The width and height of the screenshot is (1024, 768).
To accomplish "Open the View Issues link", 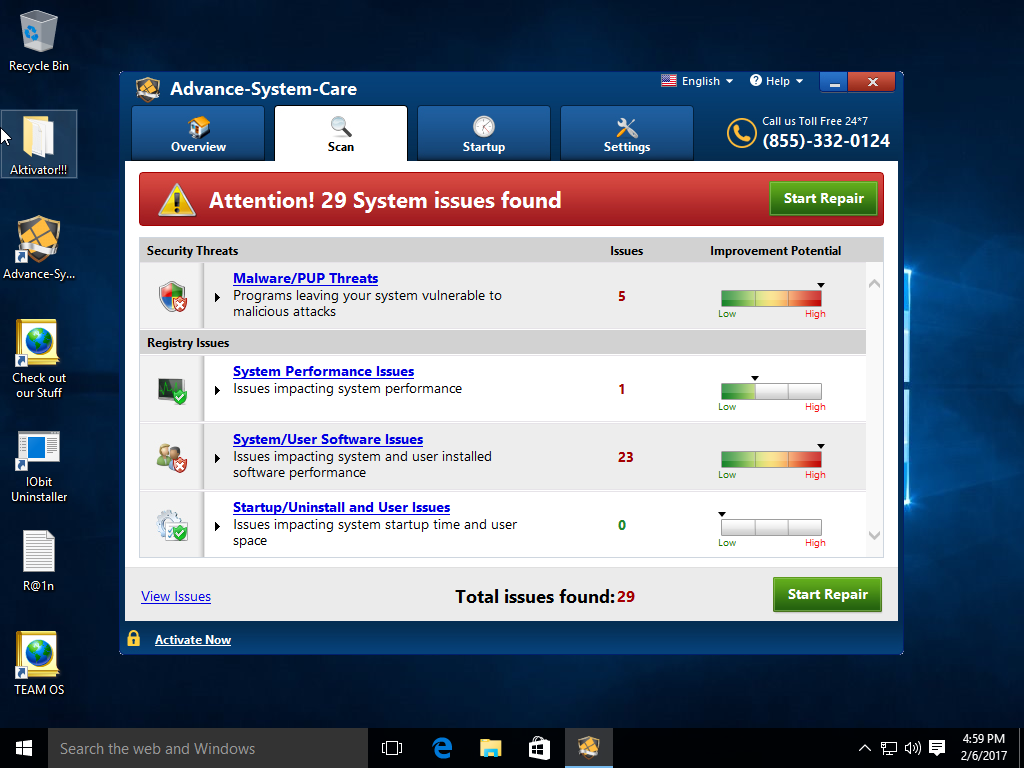I will 176,596.
